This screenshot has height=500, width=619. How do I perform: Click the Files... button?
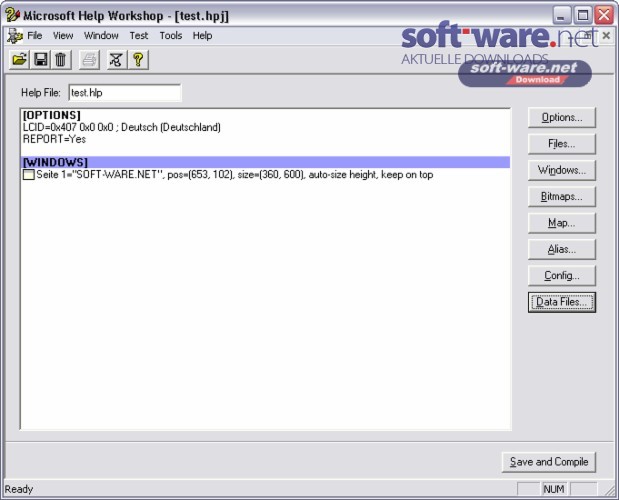[x=562, y=144]
